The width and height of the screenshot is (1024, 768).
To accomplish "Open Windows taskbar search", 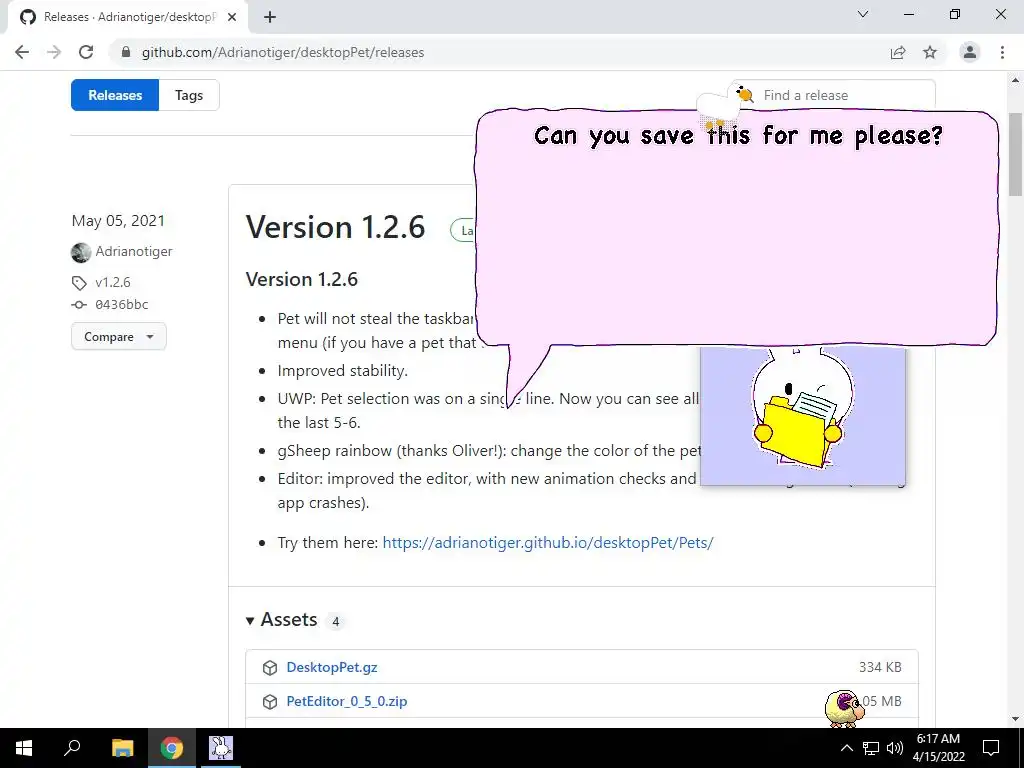I will pyautogui.click(x=72, y=748).
